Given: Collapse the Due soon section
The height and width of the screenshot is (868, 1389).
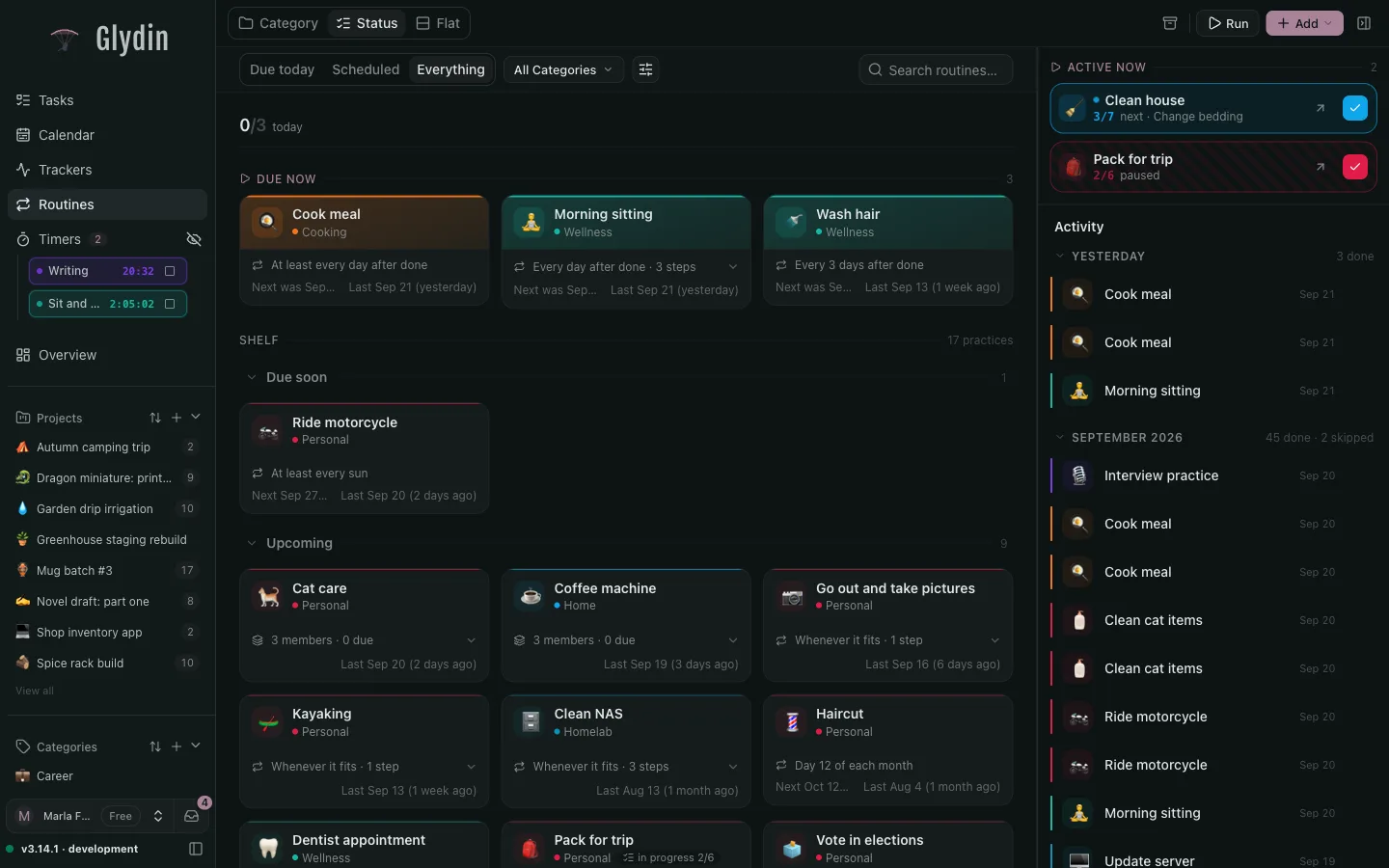Looking at the screenshot, I should tap(252, 377).
